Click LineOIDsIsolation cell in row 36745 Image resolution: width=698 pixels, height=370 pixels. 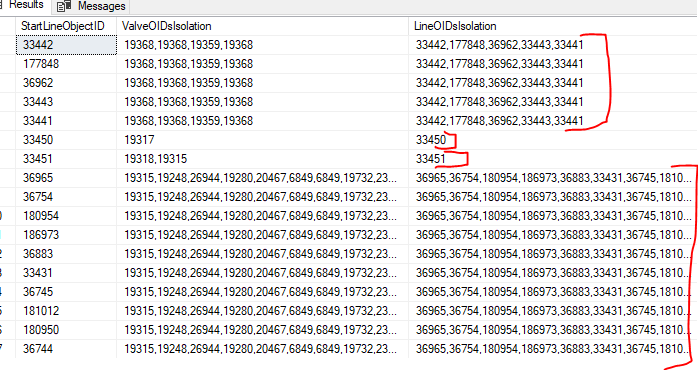coord(553,292)
